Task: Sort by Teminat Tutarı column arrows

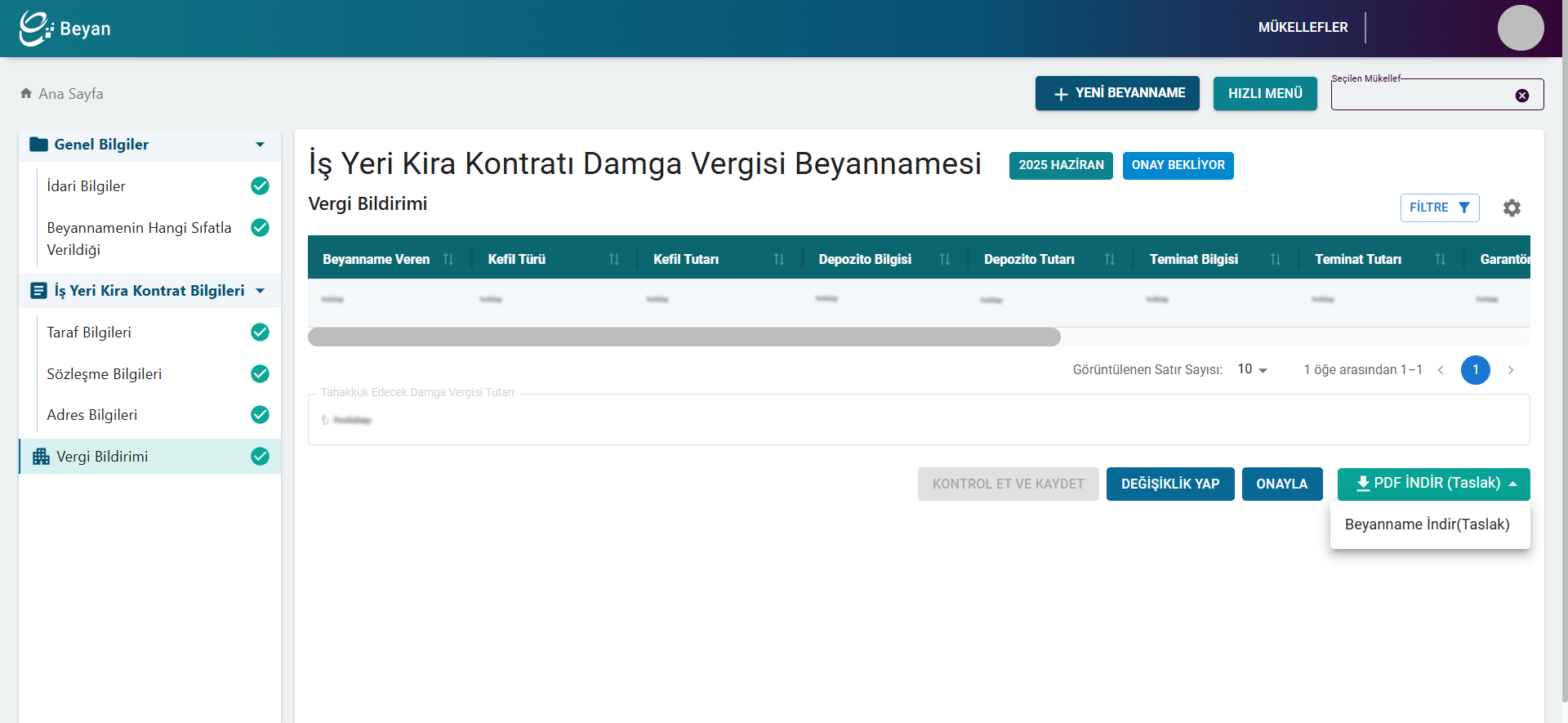Action: 1441,259
